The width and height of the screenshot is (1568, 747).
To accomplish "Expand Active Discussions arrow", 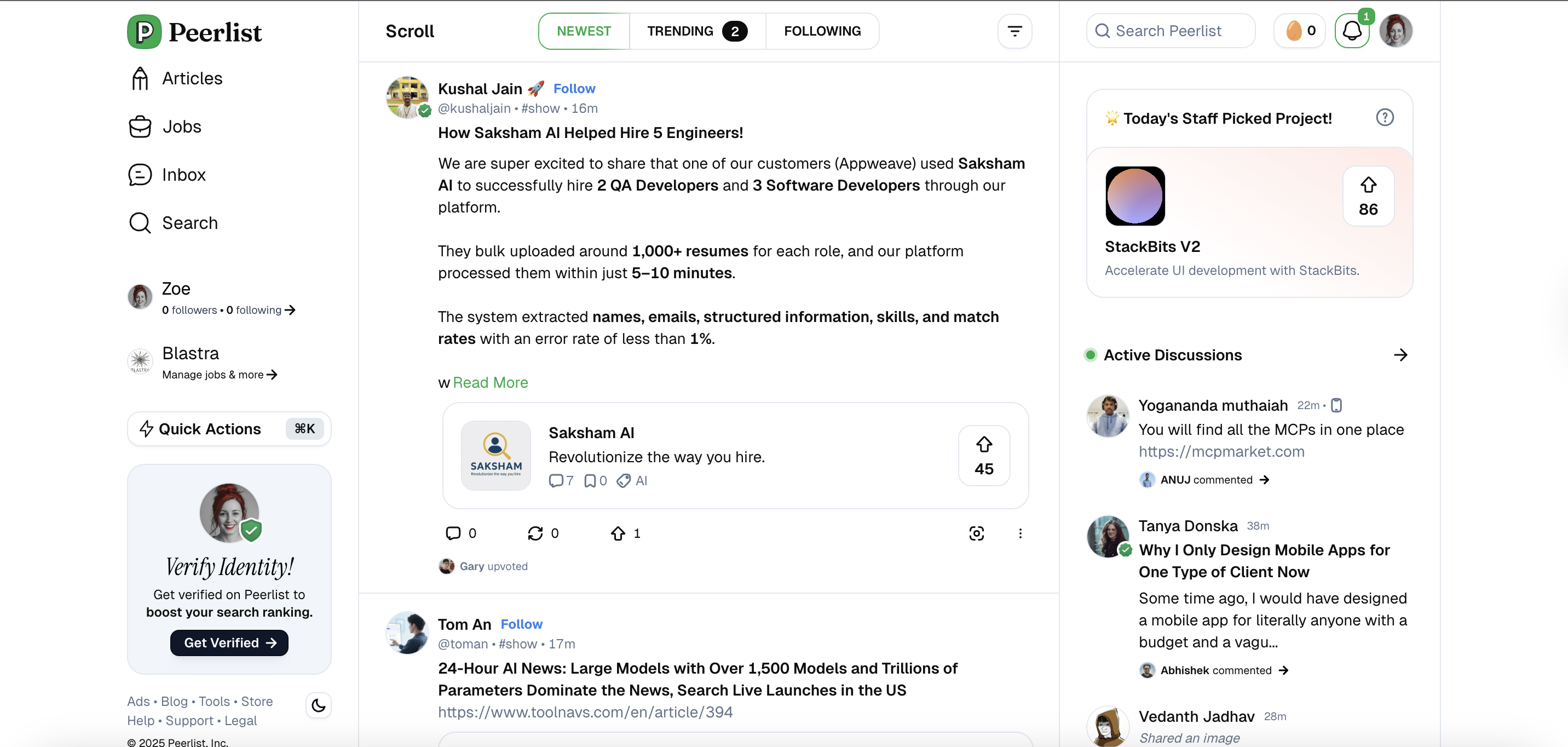I will (1400, 355).
